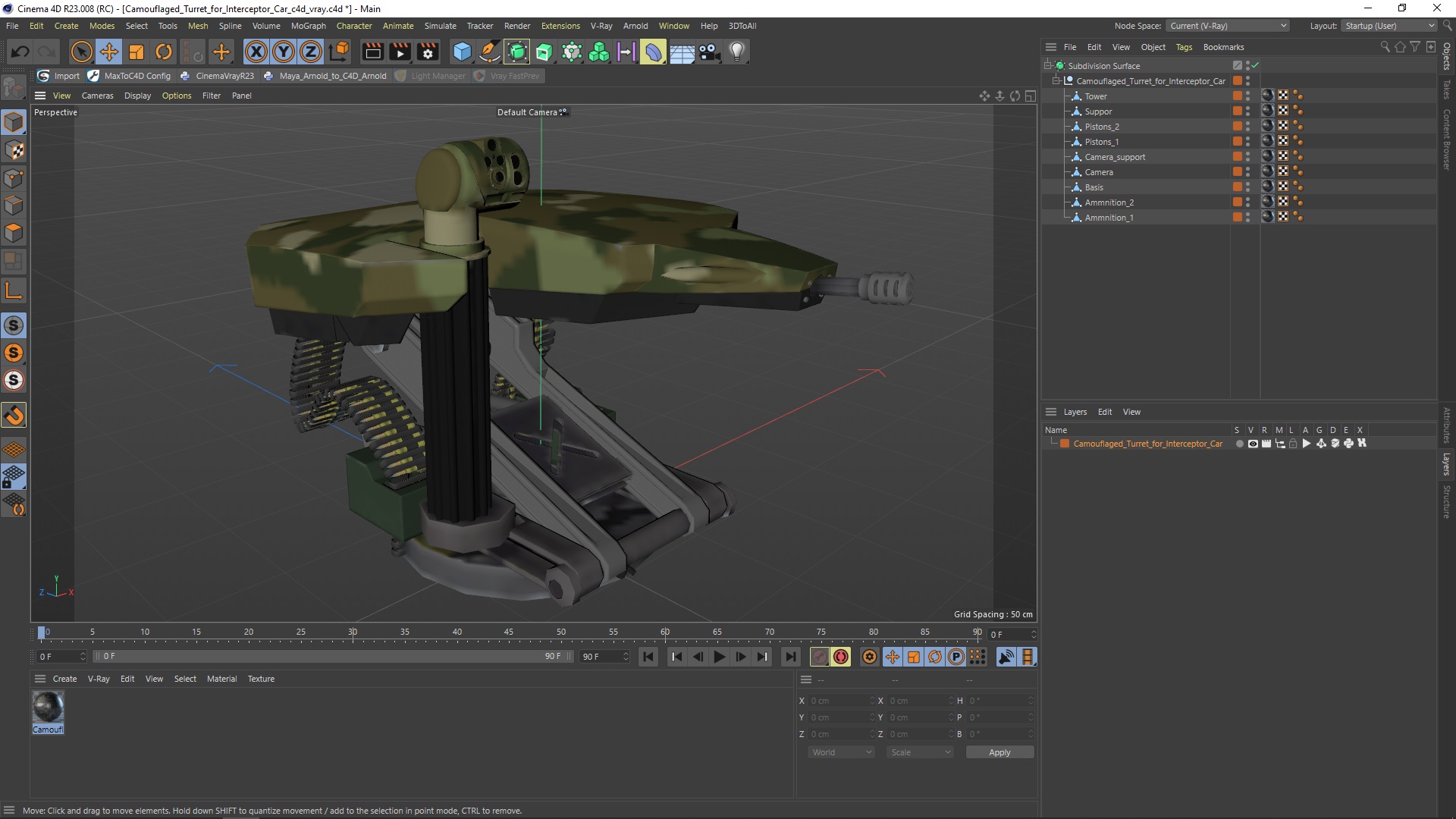The image size is (1456, 819).
Task: Toggle Subdivision Surface enable checkmark
Action: 1255,65
